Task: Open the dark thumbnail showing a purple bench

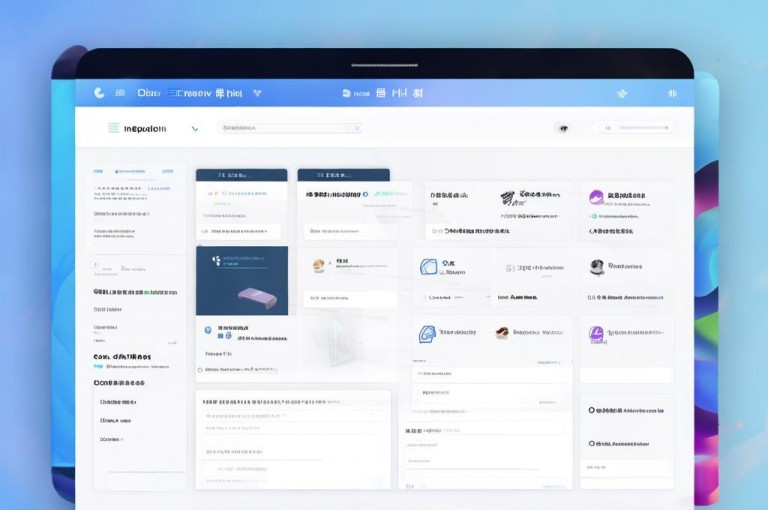Action: point(242,281)
